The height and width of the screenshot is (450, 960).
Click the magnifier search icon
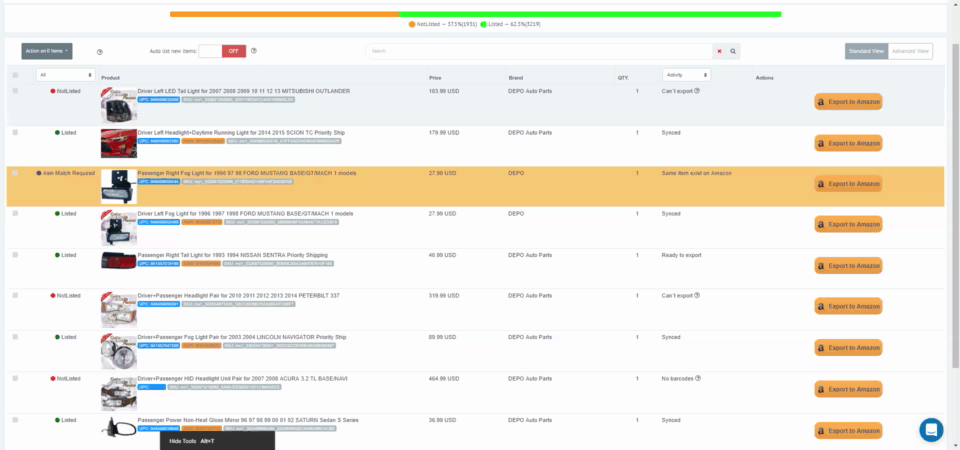tap(733, 51)
